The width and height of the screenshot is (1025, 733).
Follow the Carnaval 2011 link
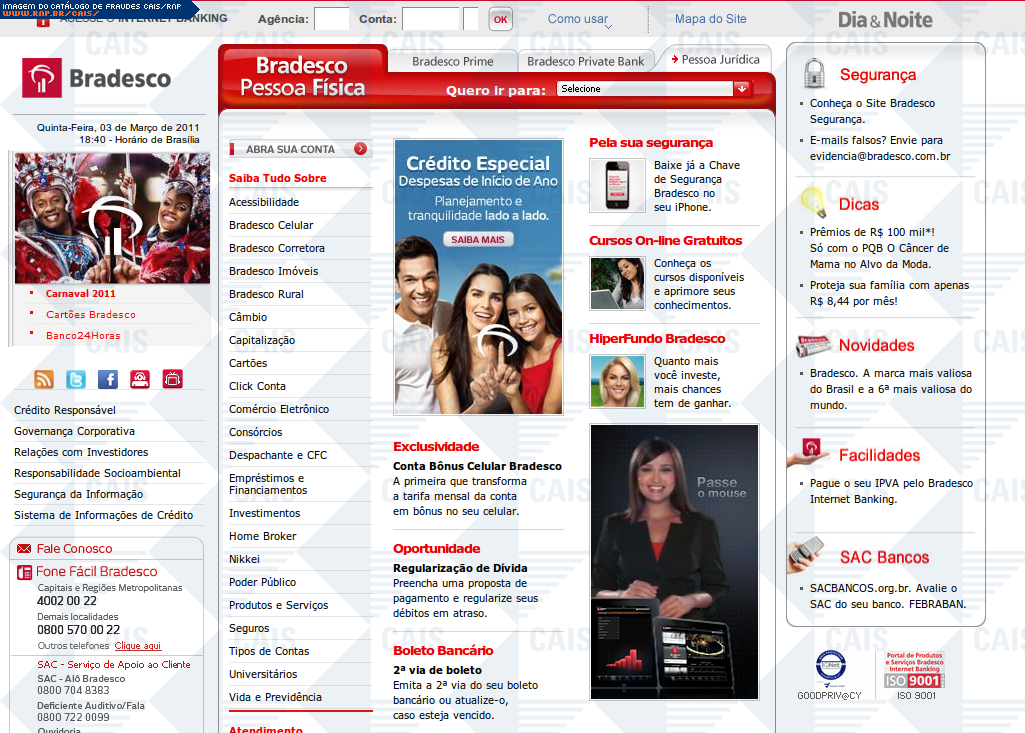[x=81, y=293]
